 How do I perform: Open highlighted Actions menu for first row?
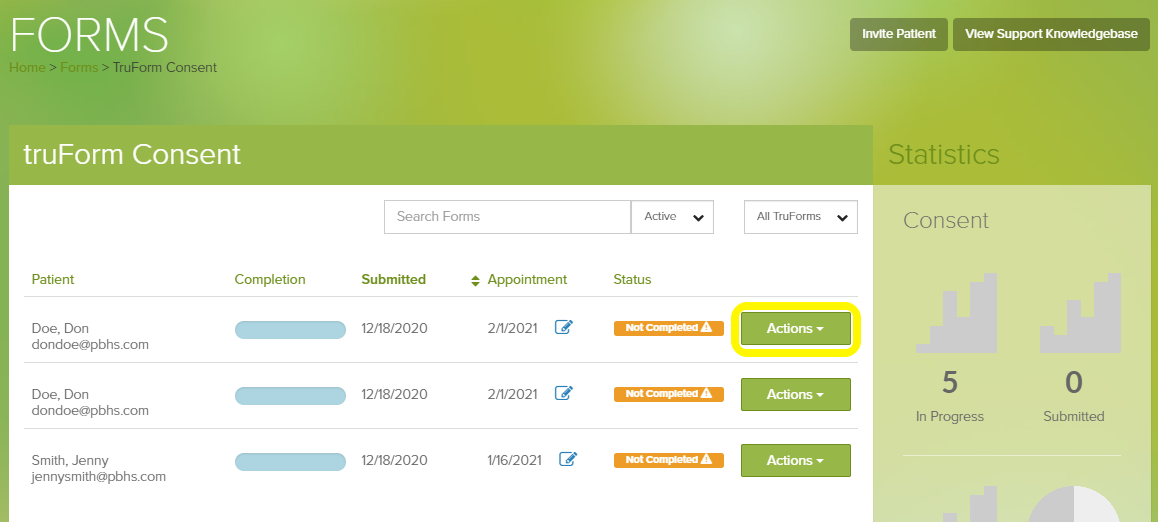pyautogui.click(x=795, y=329)
